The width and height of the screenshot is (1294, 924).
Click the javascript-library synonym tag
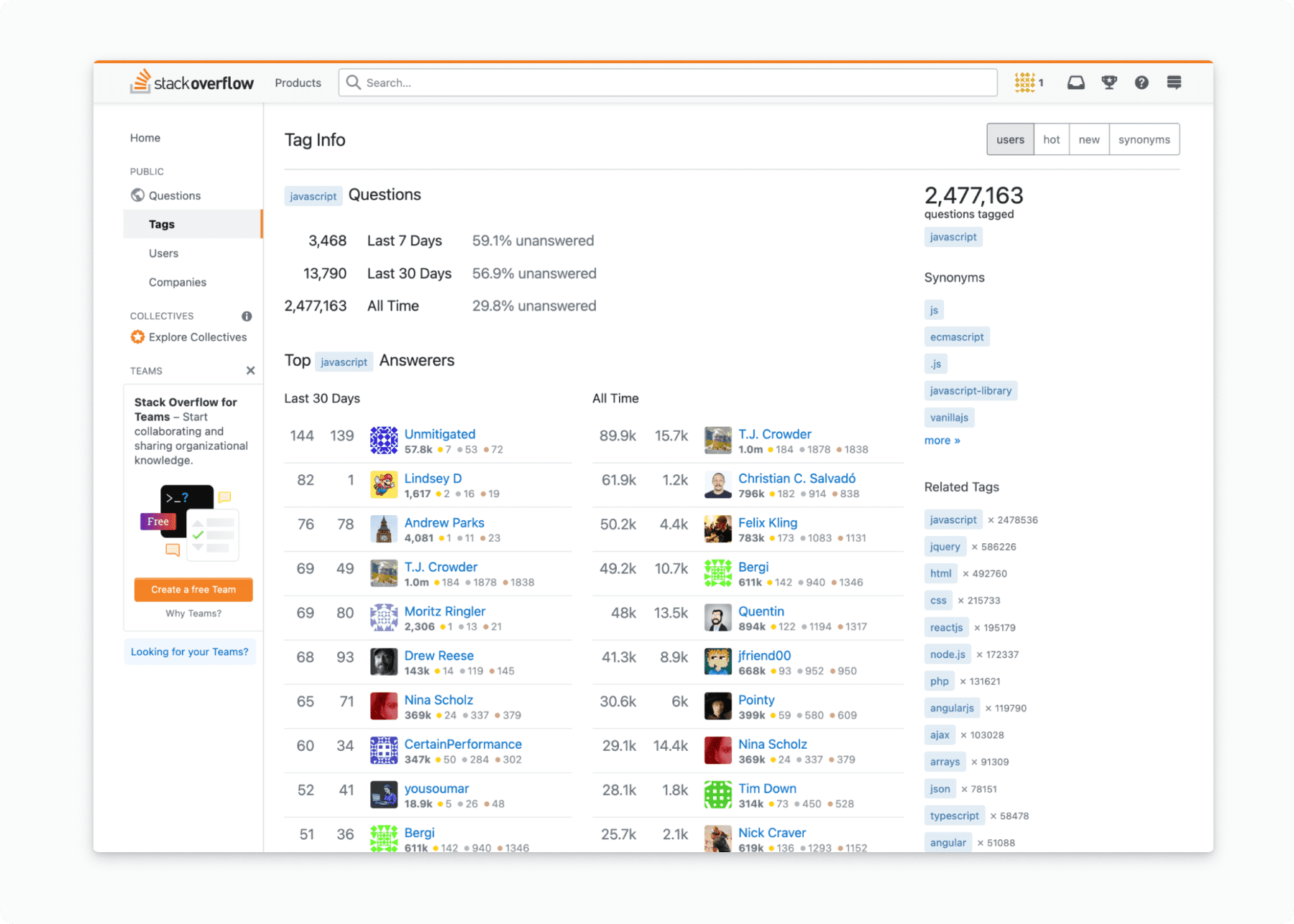pyautogui.click(x=970, y=391)
